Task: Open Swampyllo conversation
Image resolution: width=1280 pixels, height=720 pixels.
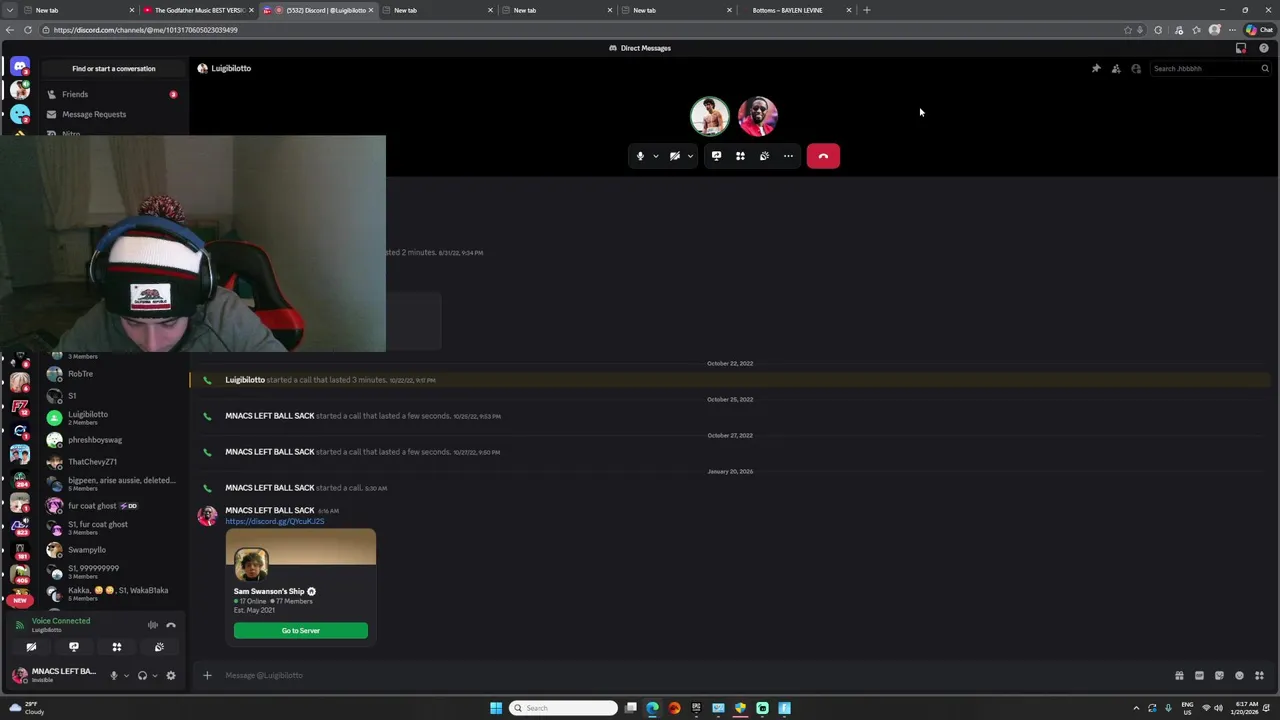Action: [113, 550]
